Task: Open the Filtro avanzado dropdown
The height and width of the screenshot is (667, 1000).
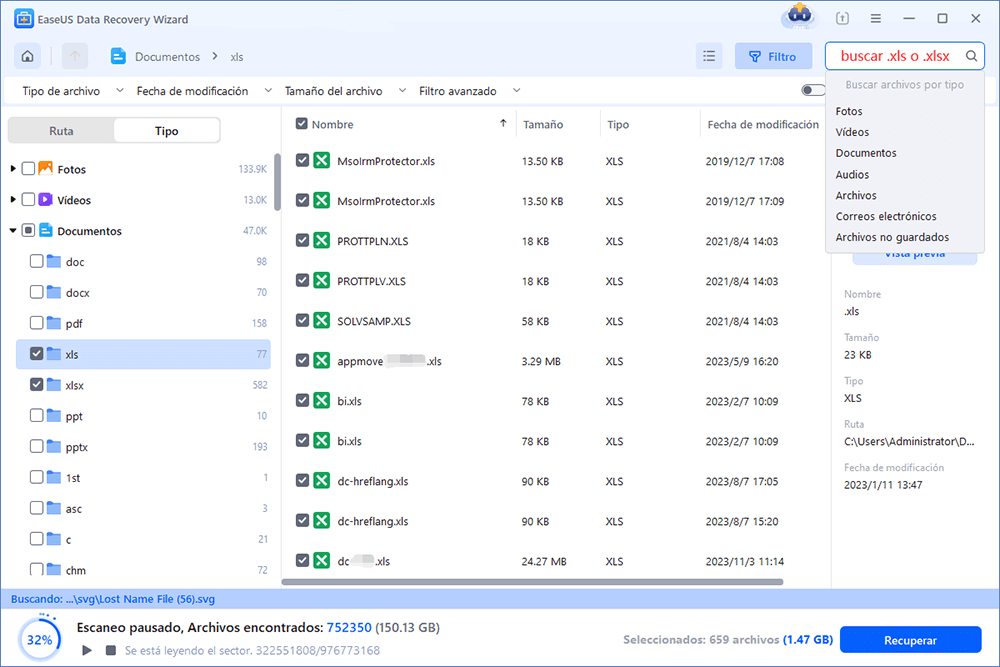Action: (469, 91)
